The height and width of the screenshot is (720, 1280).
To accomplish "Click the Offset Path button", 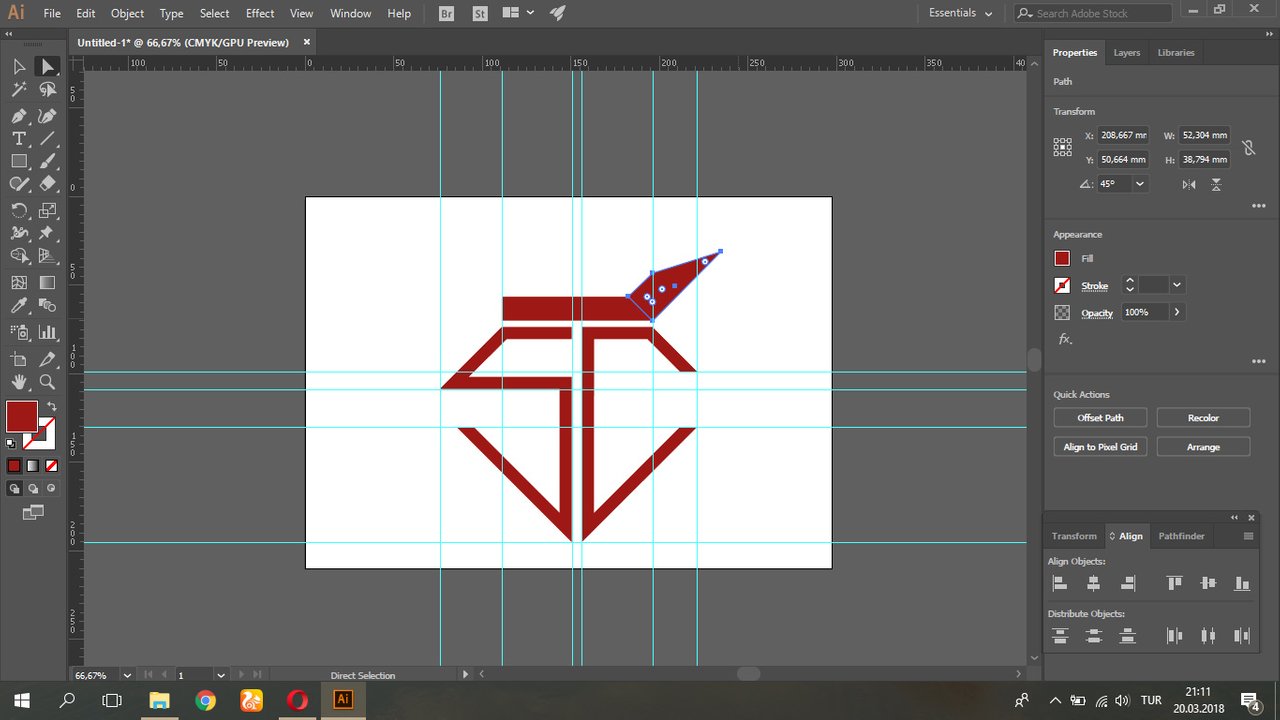I will (1100, 418).
